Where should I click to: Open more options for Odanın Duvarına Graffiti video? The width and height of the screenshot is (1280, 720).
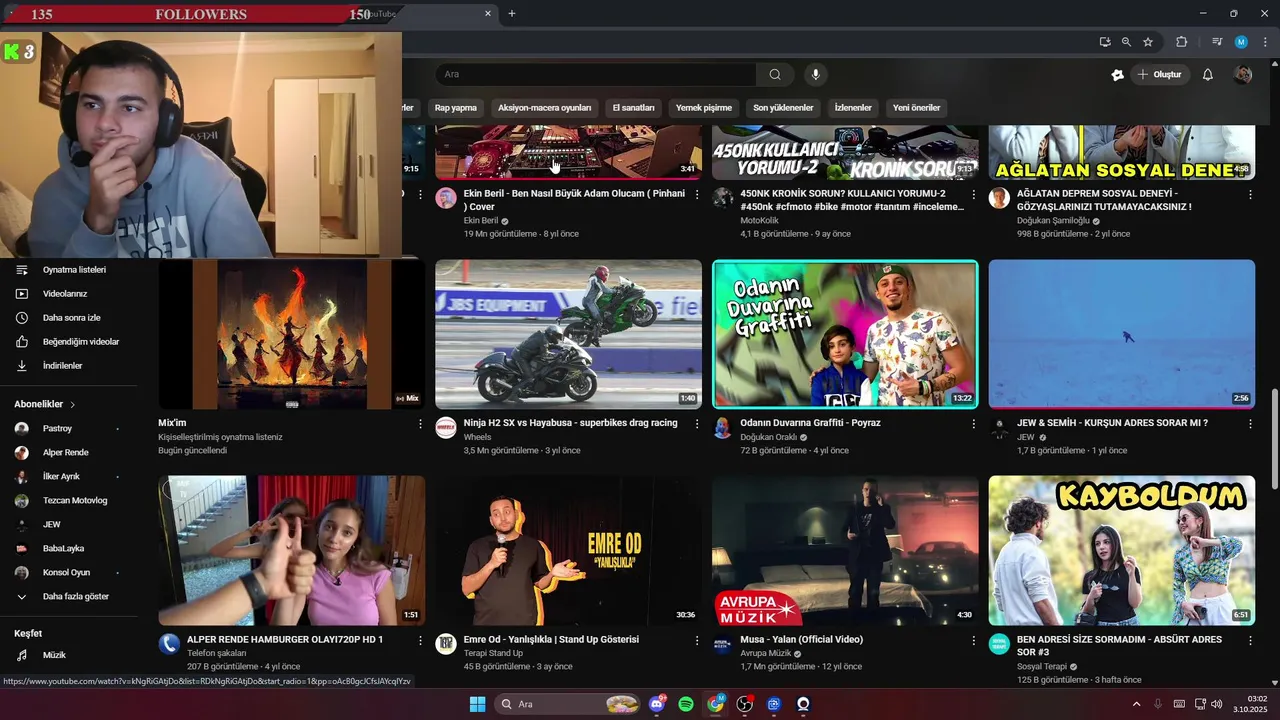(x=973, y=424)
